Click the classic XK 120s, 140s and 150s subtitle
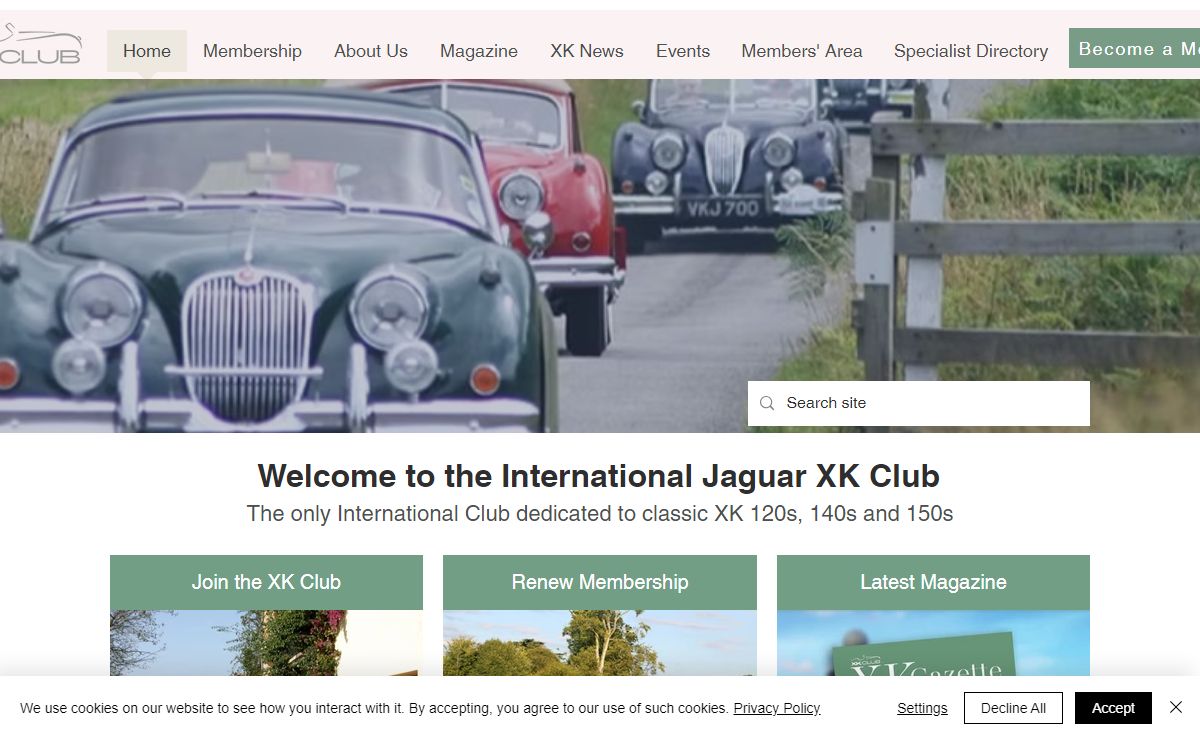Image resolution: width=1200 pixels, height=740 pixels. click(600, 514)
